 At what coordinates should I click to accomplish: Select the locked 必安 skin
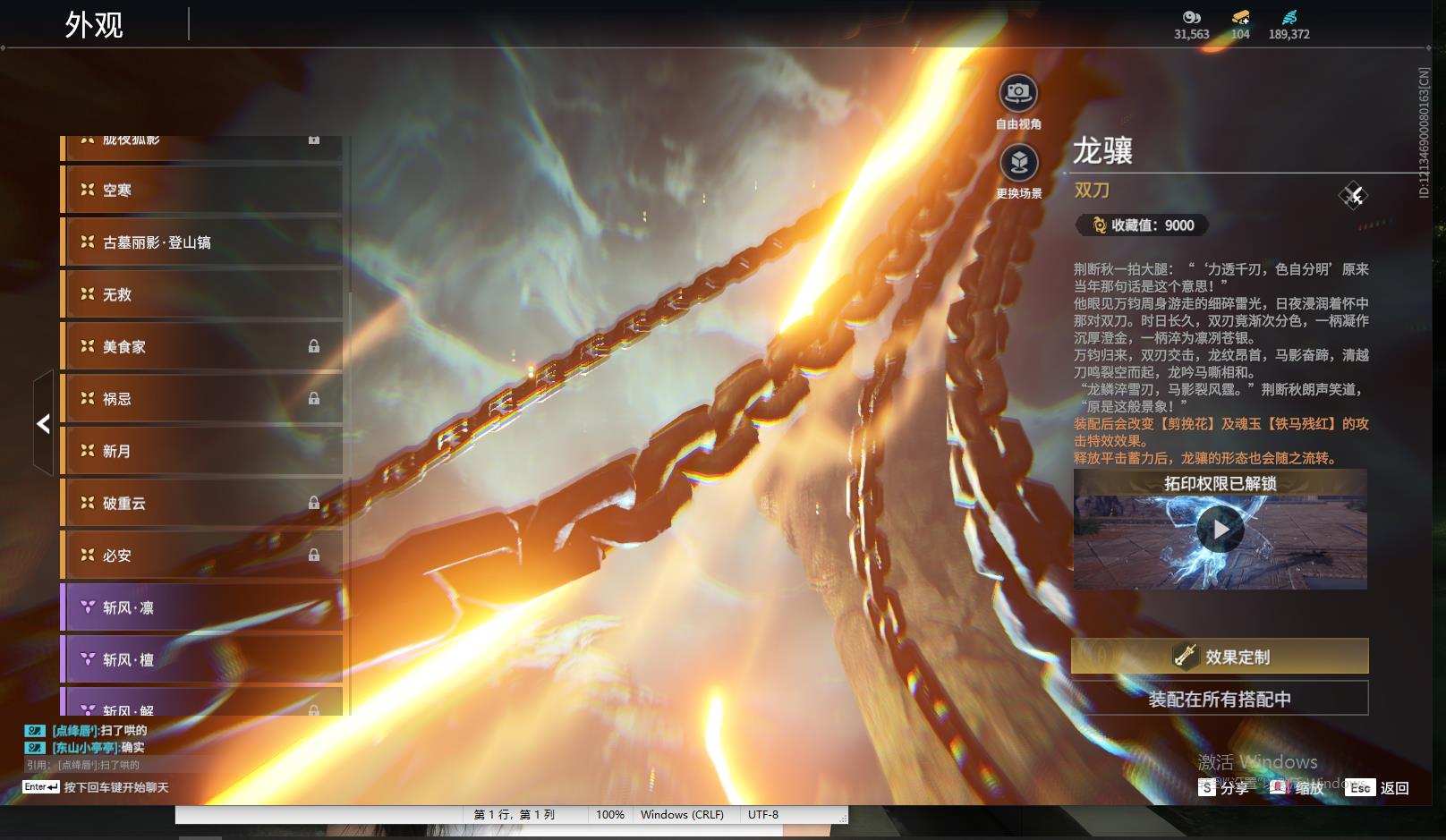click(x=201, y=556)
